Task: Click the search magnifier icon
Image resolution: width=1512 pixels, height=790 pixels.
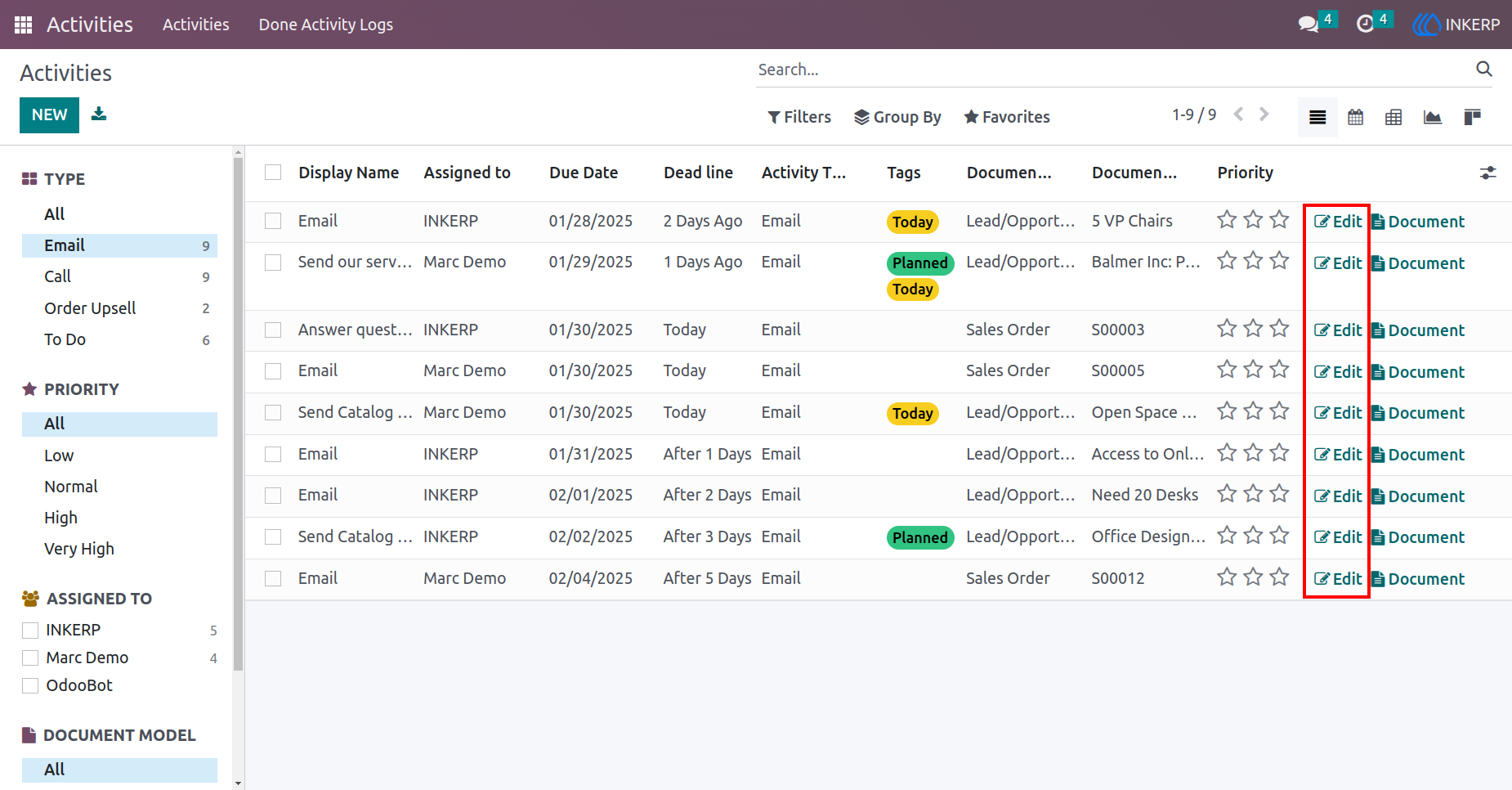Action: click(1483, 69)
